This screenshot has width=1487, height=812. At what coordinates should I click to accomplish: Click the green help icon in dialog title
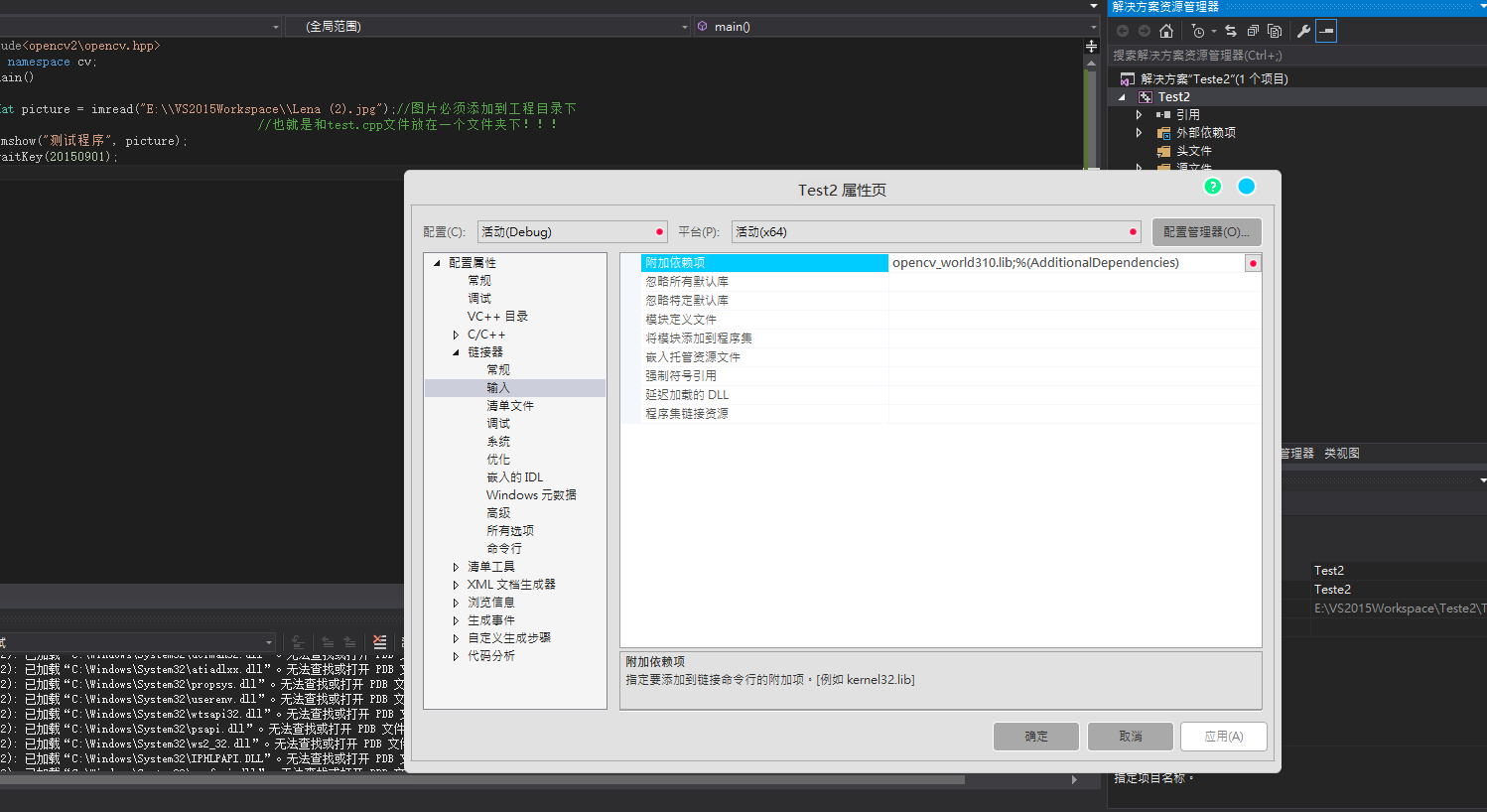pos(1212,187)
